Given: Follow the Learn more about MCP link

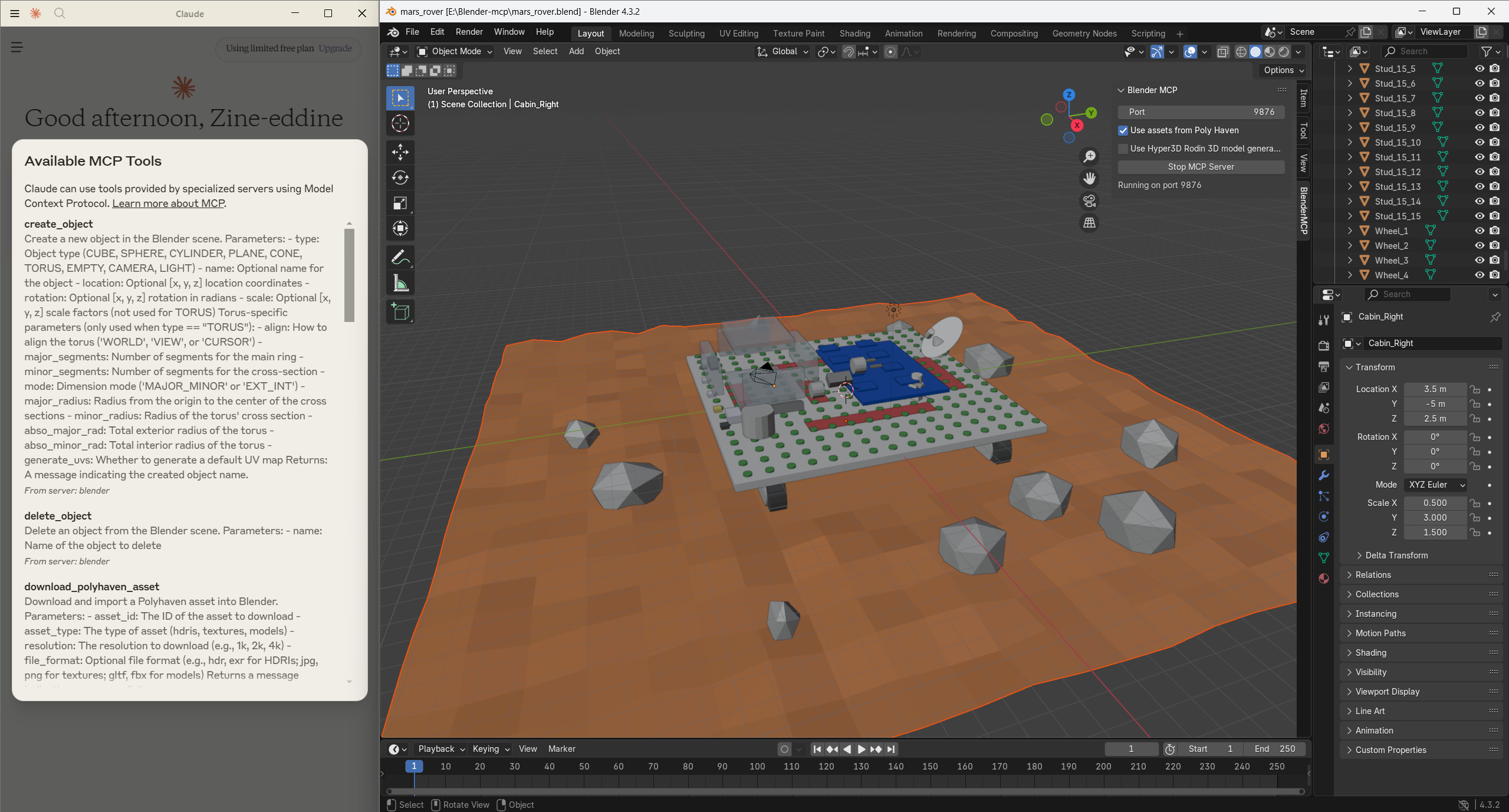Looking at the screenshot, I should [168, 203].
